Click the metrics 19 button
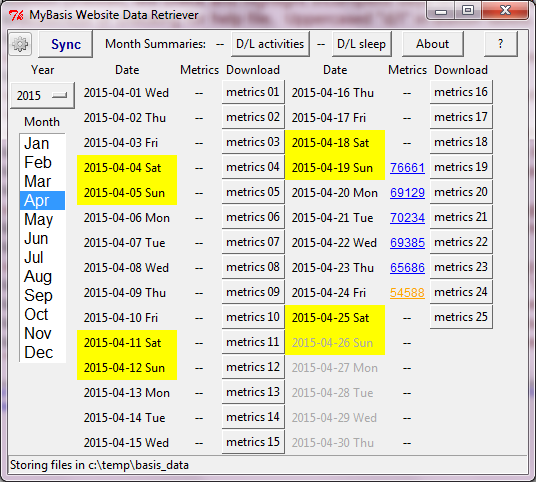This screenshot has height=482, width=536. pyautogui.click(x=461, y=167)
